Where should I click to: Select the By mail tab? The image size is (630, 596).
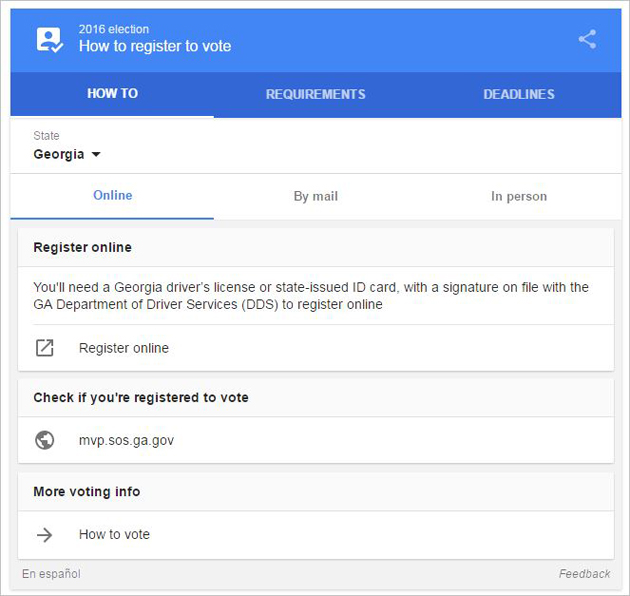pos(315,196)
